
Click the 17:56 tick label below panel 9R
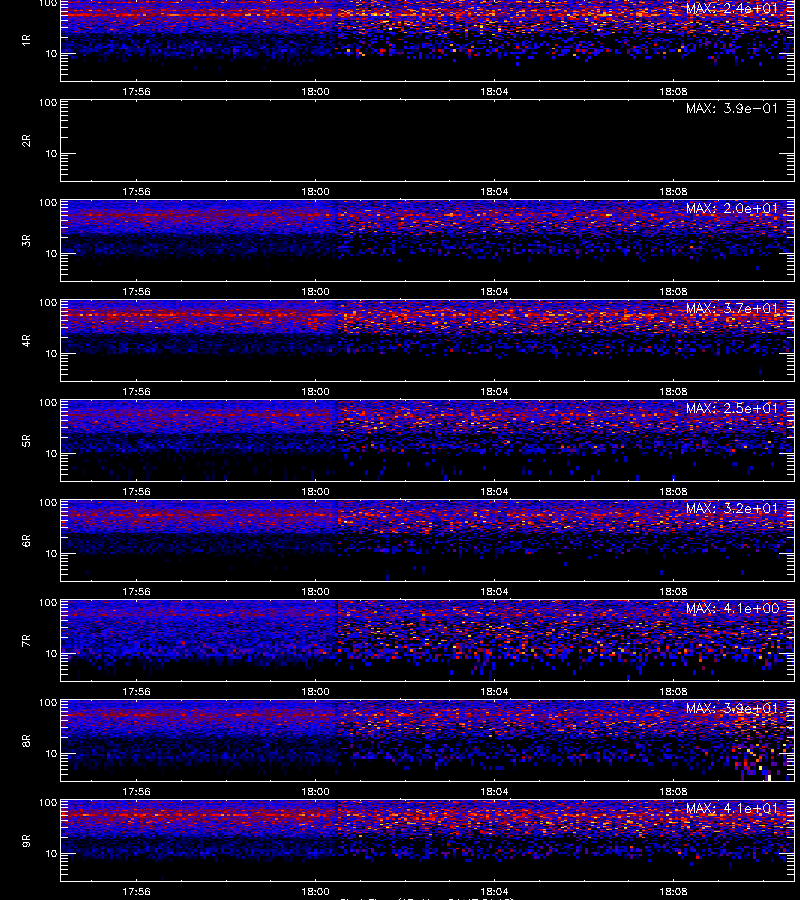136,891
